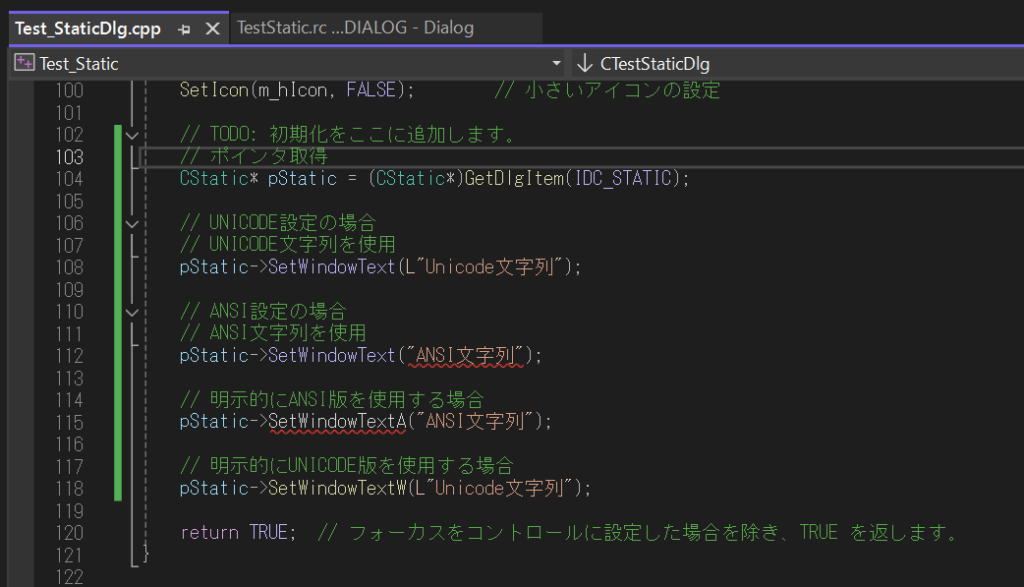
Task: Collapse the UNICODE設定 comment block at line 106
Action: click(x=132, y=222)
